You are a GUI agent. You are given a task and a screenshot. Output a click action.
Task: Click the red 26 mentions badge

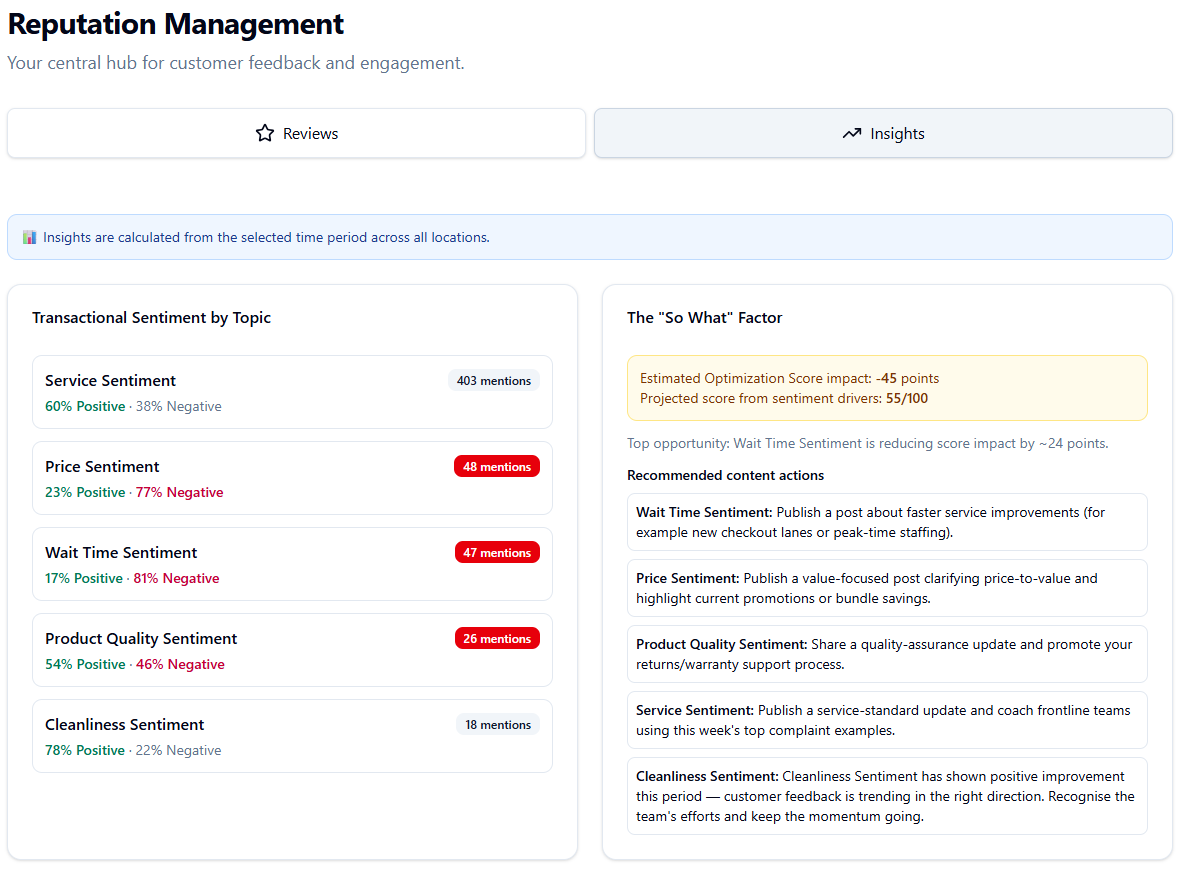point(496,638)
